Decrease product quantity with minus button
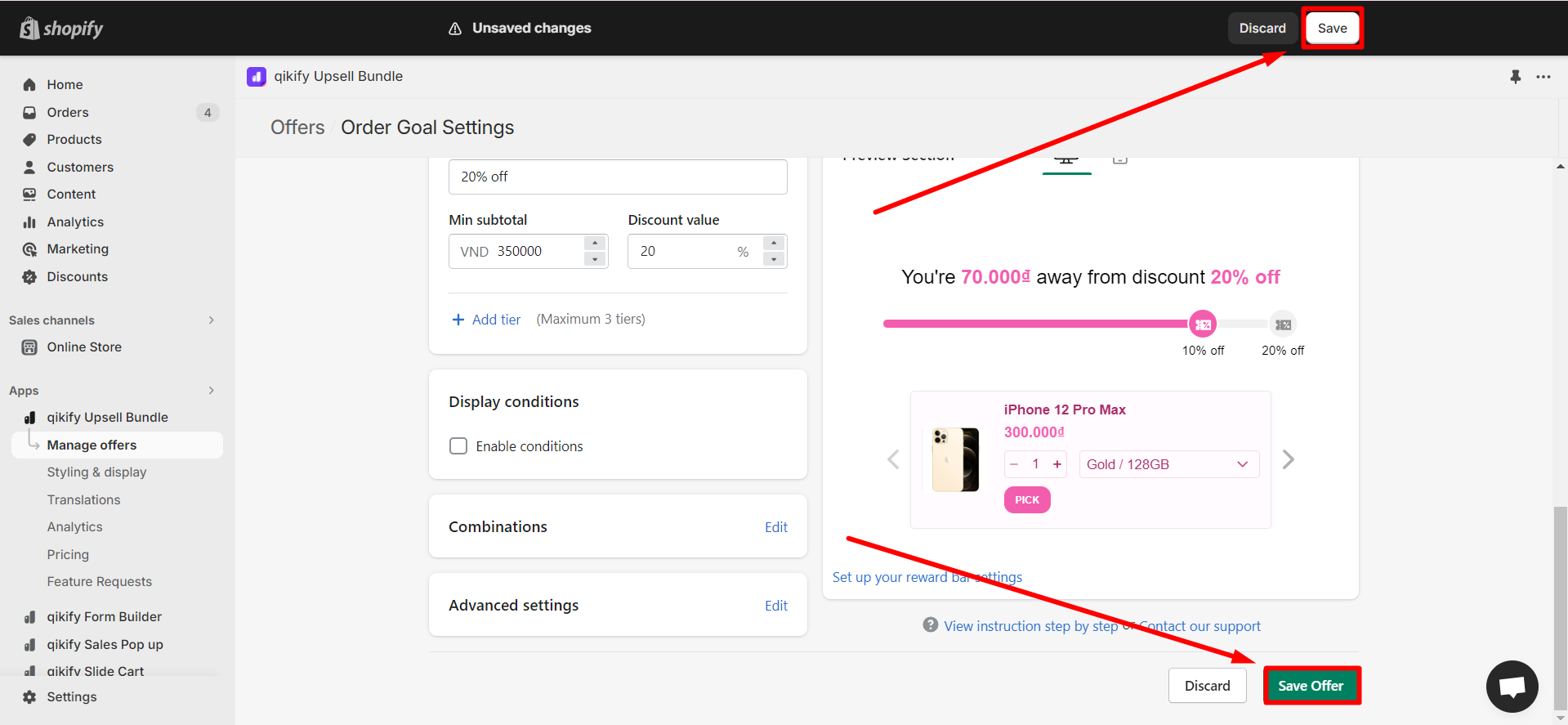The image size is (1568, 725). tap(1014, 464)
